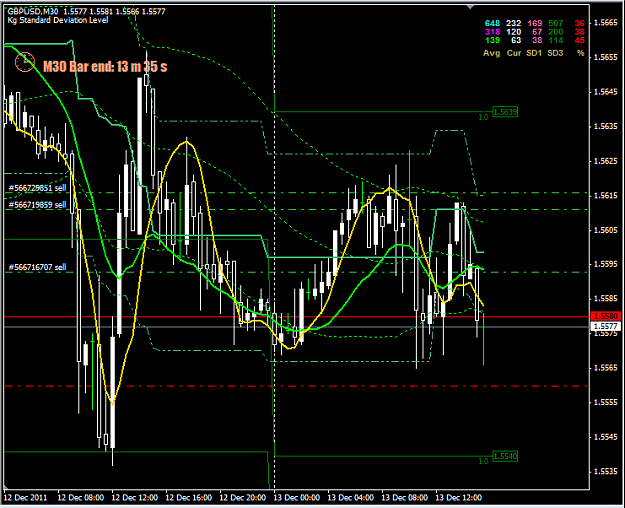Click the green boxed 1.5540 level label
Image resolution: width=625 pixels, height=508 pixels.
click(x=505, y=456)
